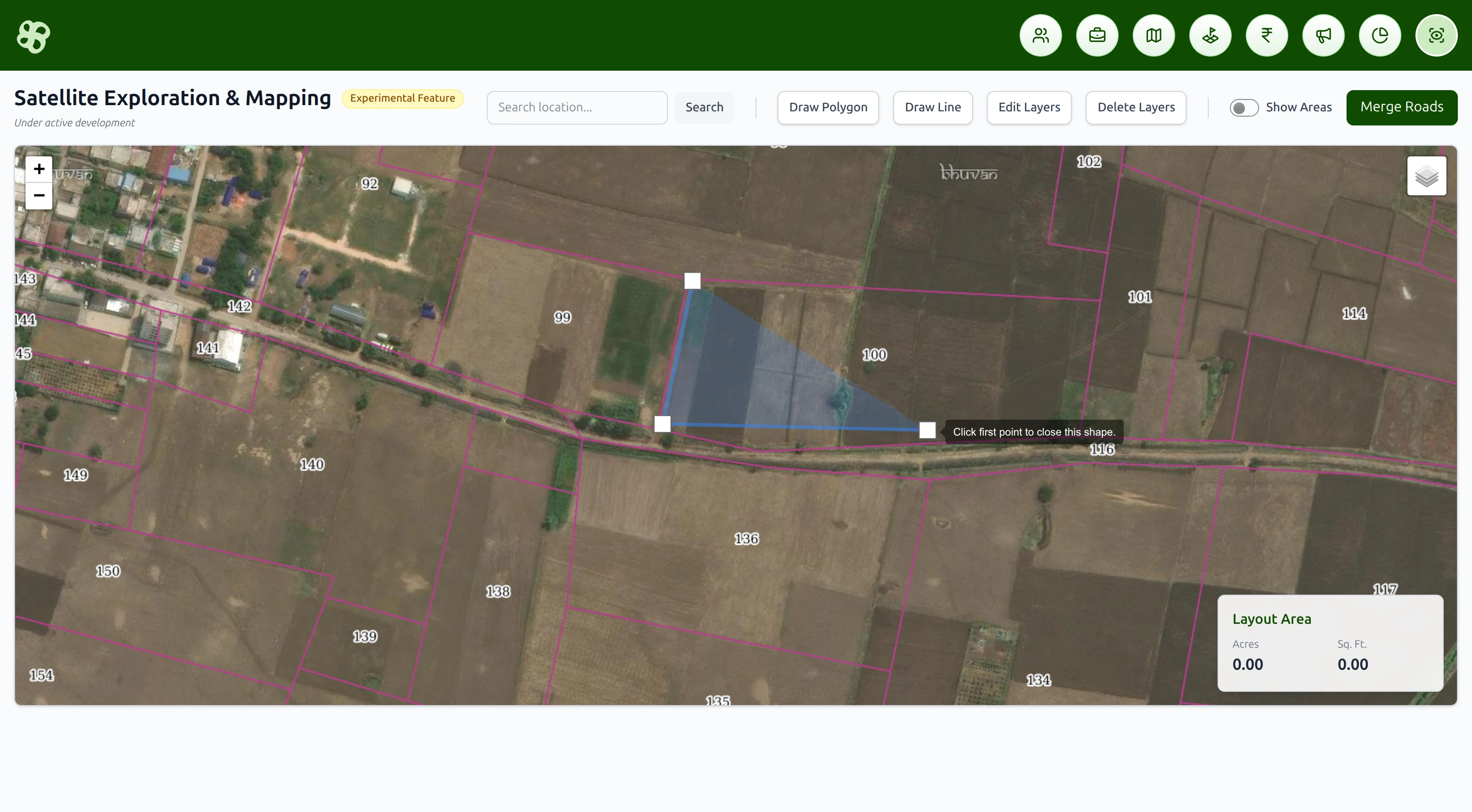Click first polygon vertex to close shape
Image resolution: width=1472 pixels, height=812 pixels.
[692, 281]
